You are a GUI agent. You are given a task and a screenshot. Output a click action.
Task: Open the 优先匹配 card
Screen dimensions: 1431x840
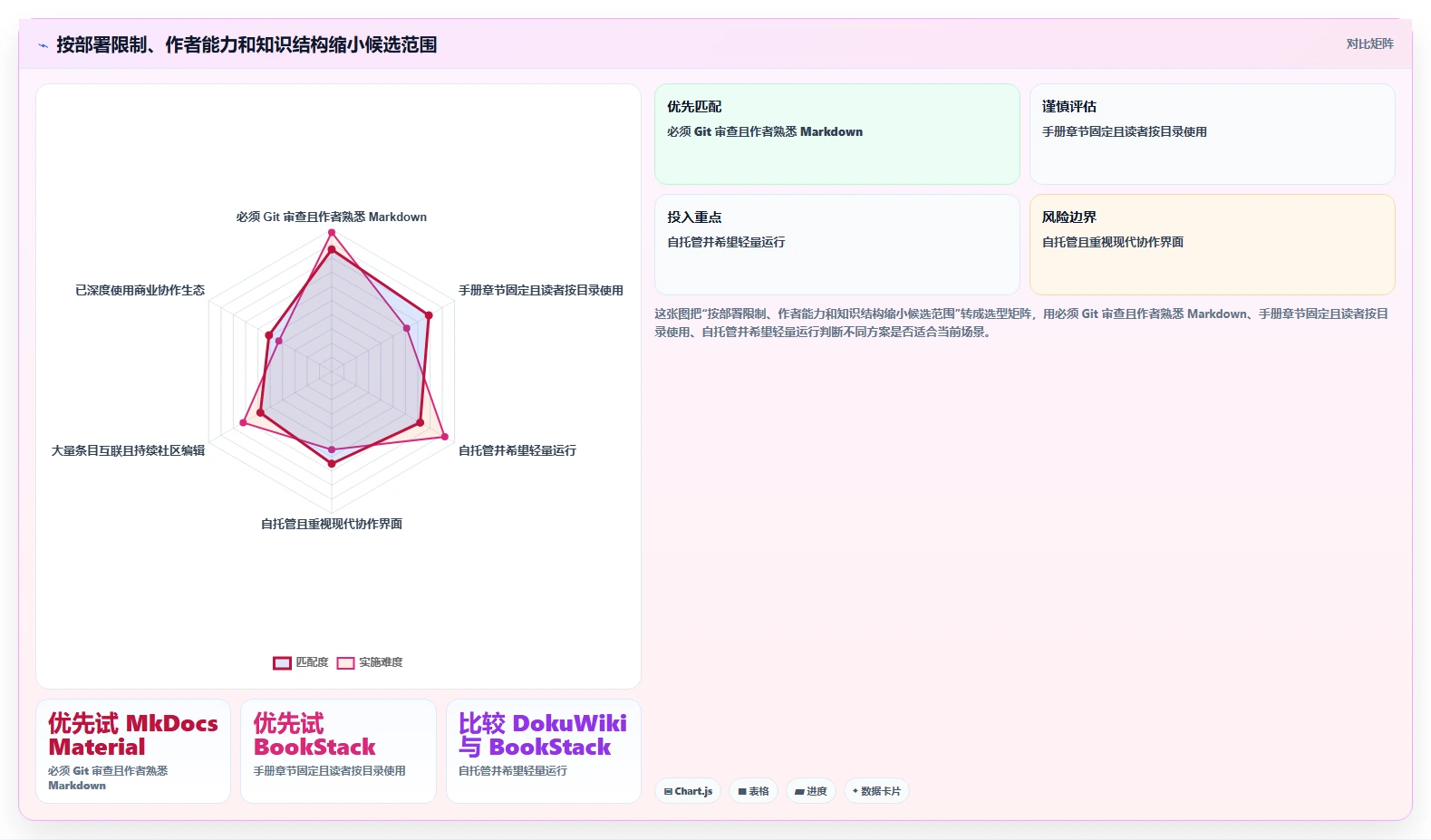click(837, 134)
